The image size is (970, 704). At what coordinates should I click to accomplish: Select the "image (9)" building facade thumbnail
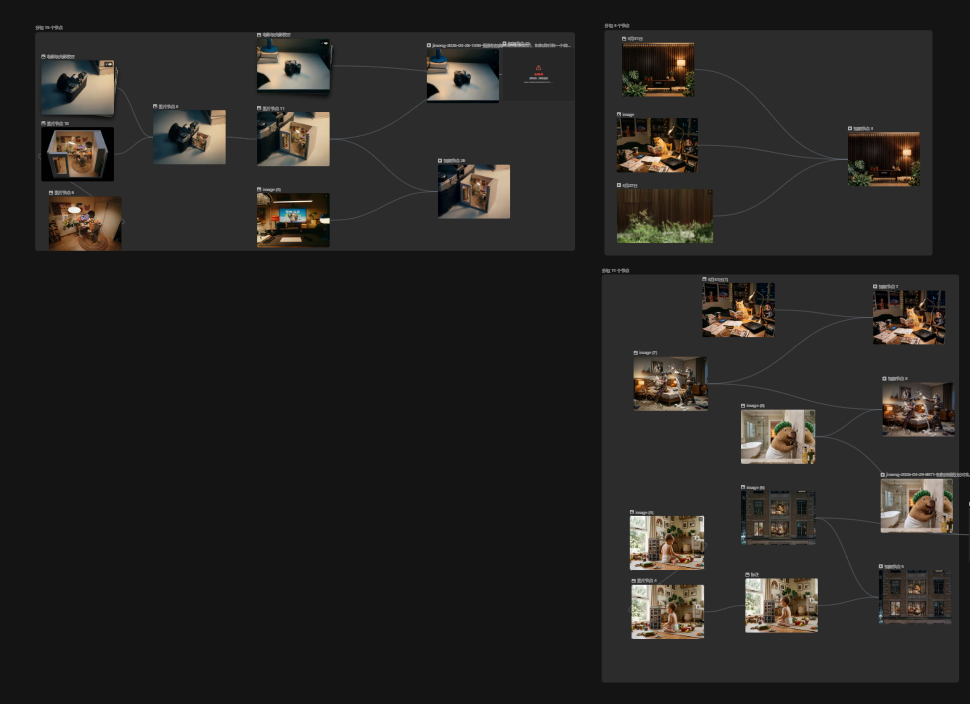778,517
